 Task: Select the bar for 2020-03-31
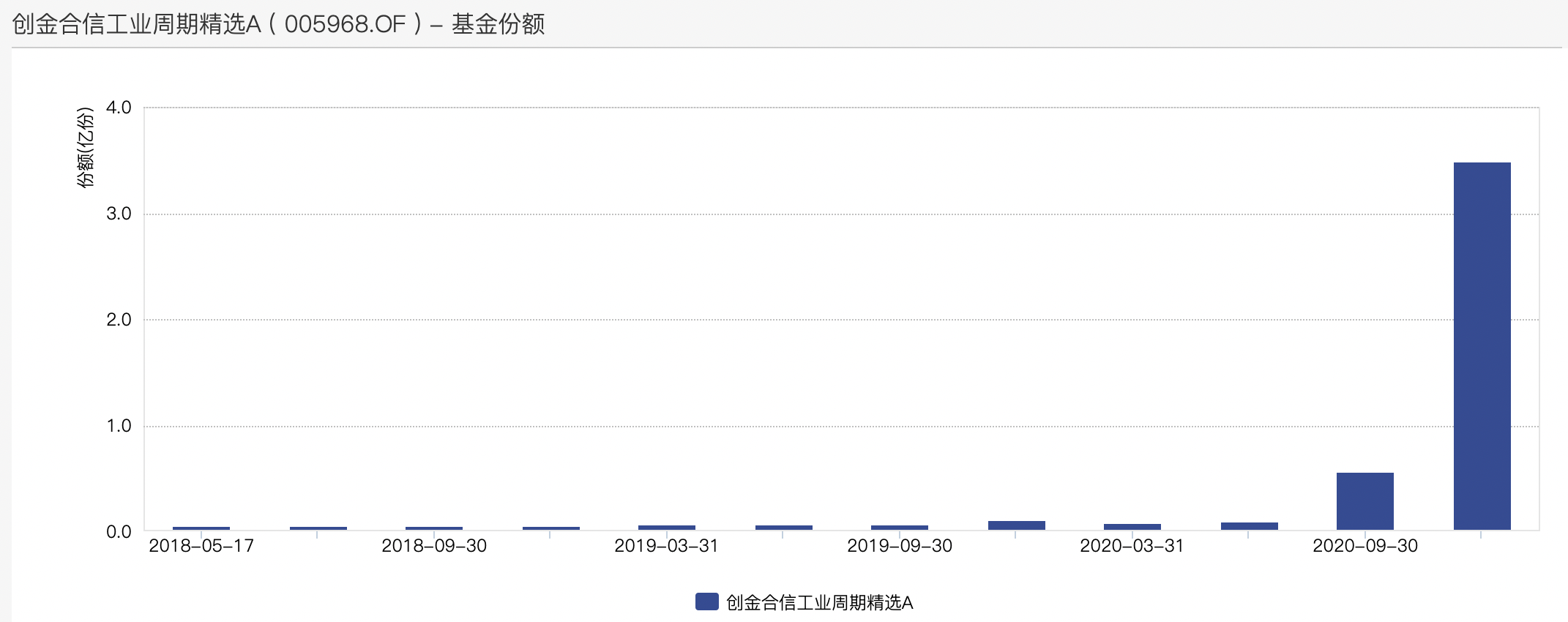pyautogui.click(x=1132, y=527)
